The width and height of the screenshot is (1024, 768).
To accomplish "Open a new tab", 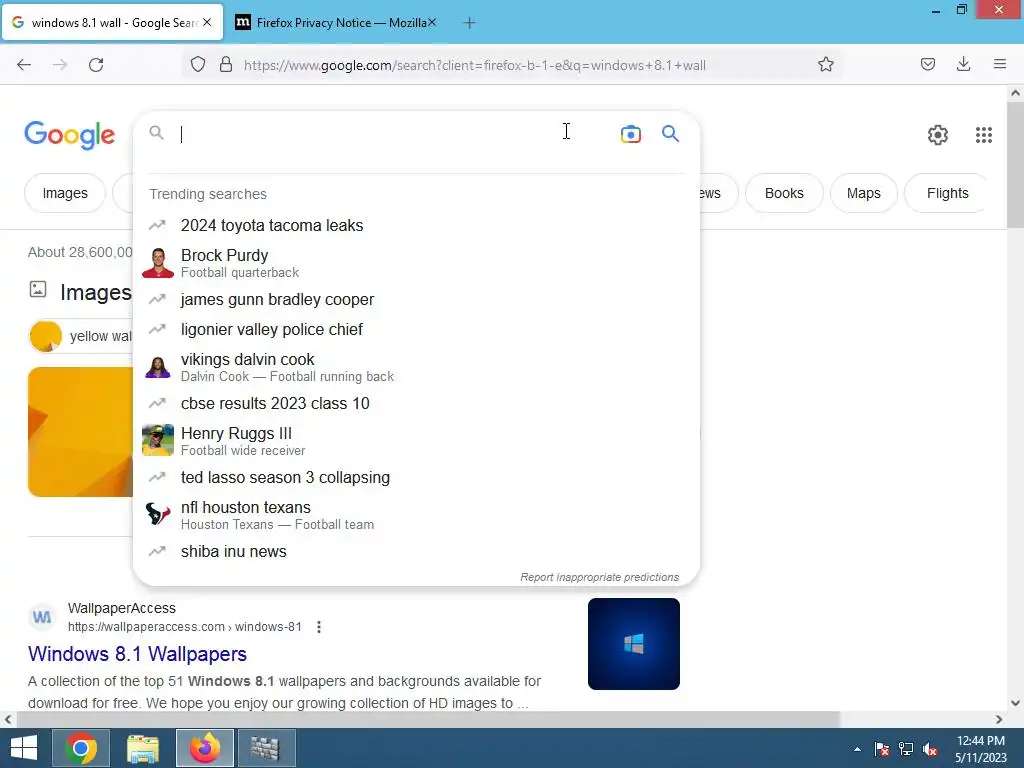I will [469, 23].
